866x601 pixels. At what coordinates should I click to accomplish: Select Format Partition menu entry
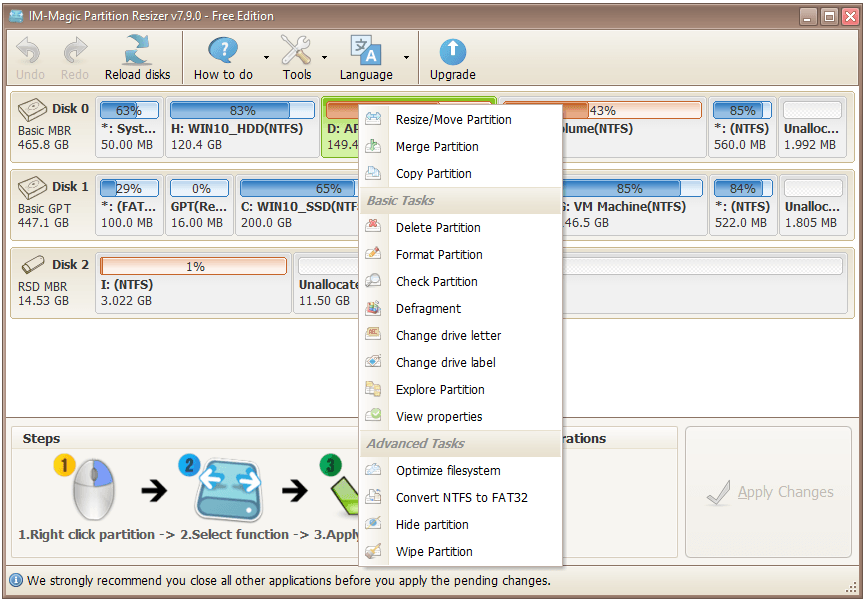461,255
